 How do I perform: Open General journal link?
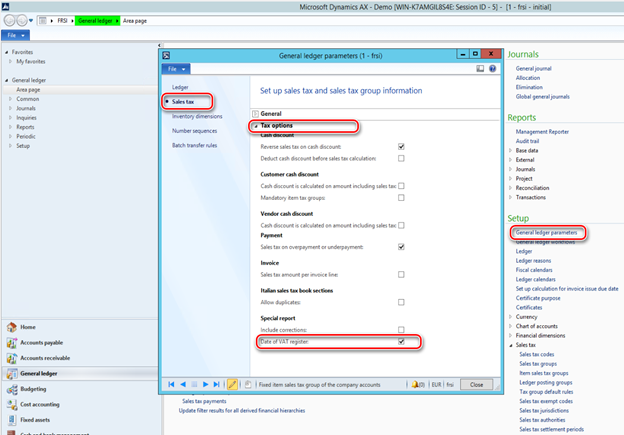click(533, 68)
